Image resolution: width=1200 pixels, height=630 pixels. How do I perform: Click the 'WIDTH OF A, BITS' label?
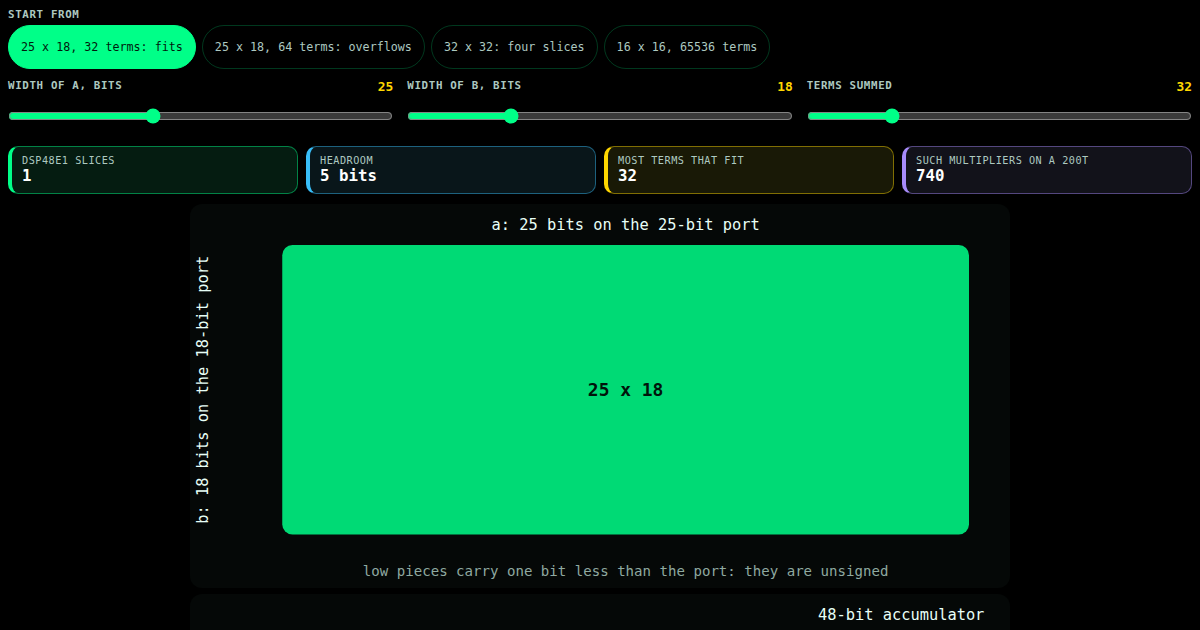tap(65, 86)
